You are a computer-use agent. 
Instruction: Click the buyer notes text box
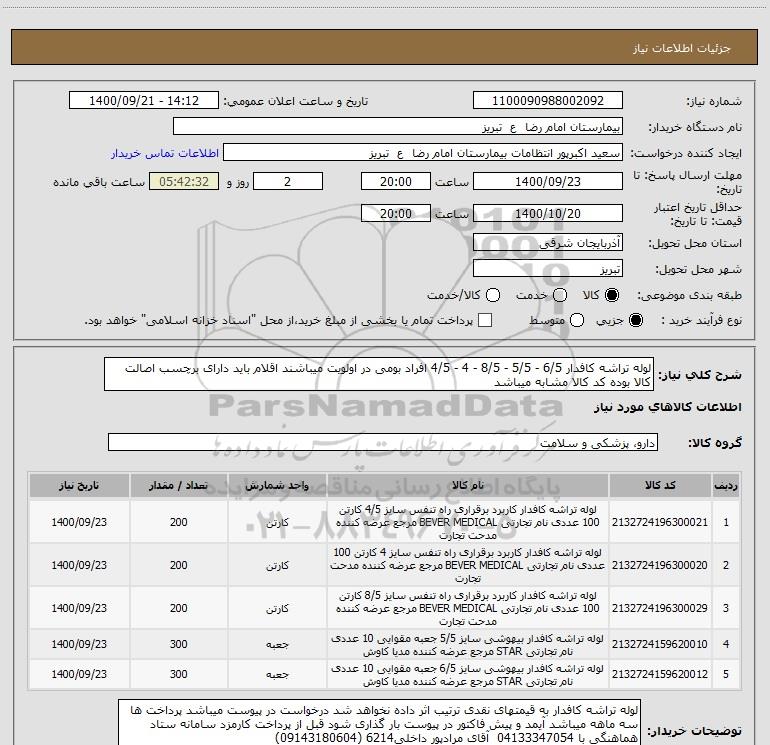click(380, 724)
